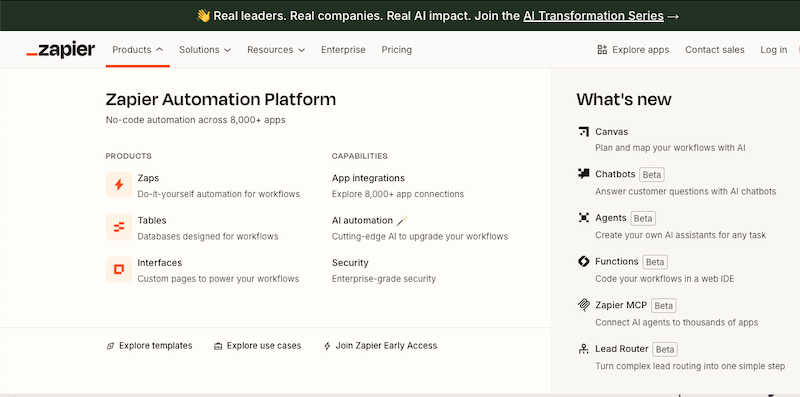Click Contact sales
Viewport: 800px width, 397px height.
[x=715, y=49]
